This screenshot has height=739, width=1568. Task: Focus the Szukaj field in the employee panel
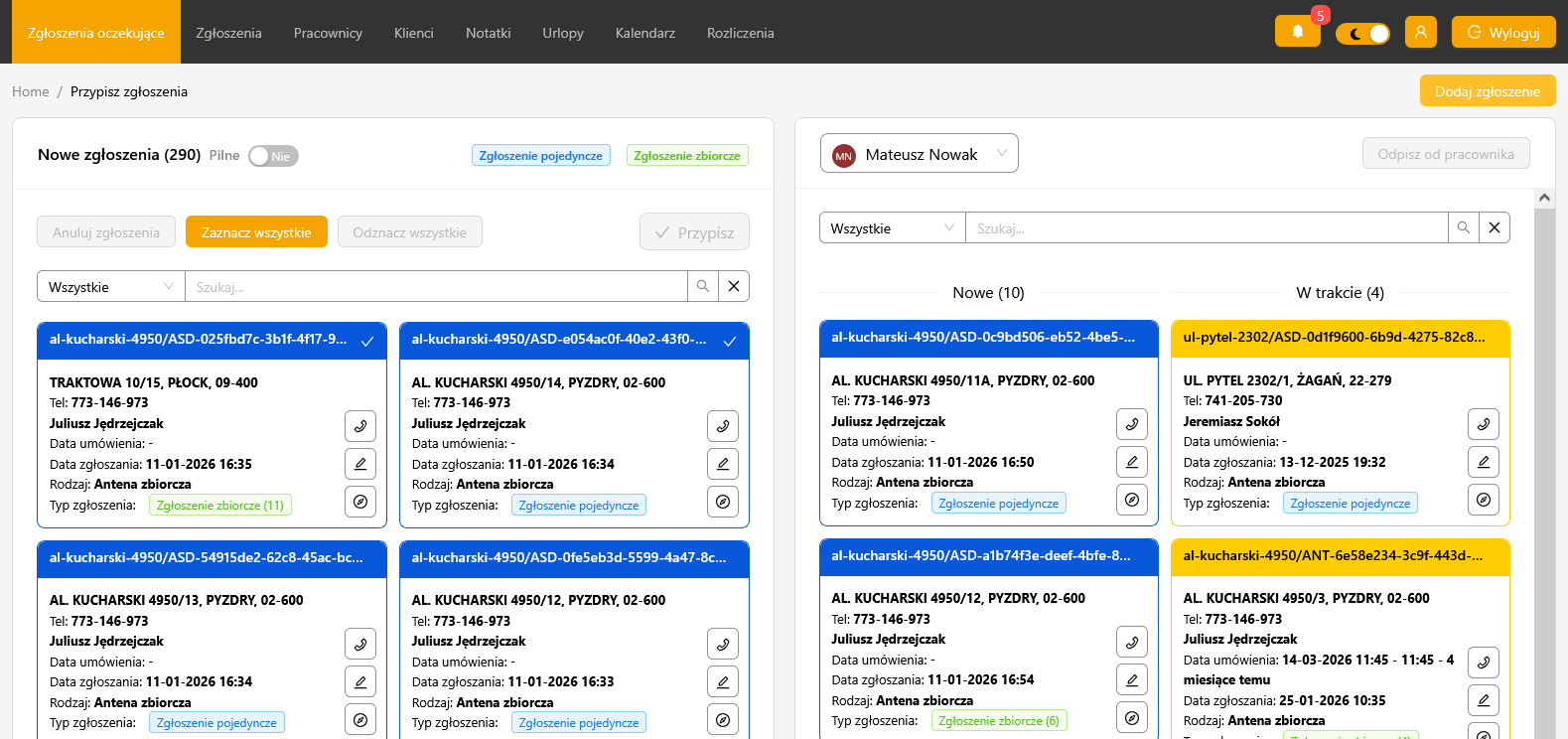pyautogui.click(x=1208, y=227)
